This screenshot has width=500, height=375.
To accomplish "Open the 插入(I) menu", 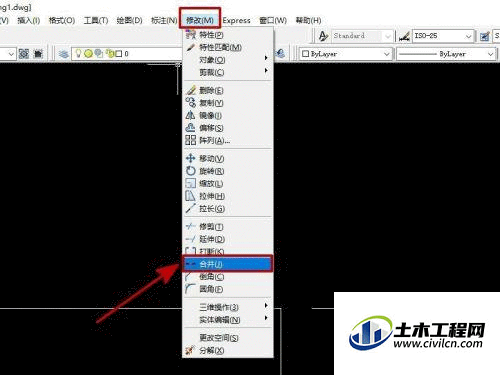I will [x=29, y=20].
